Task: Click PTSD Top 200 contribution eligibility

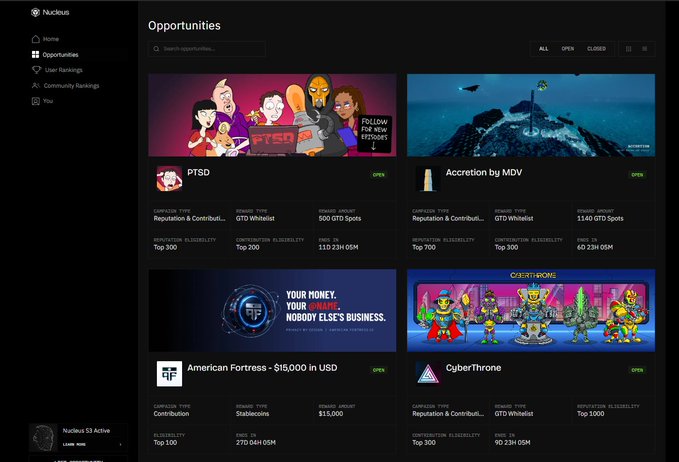Action: 247,248
